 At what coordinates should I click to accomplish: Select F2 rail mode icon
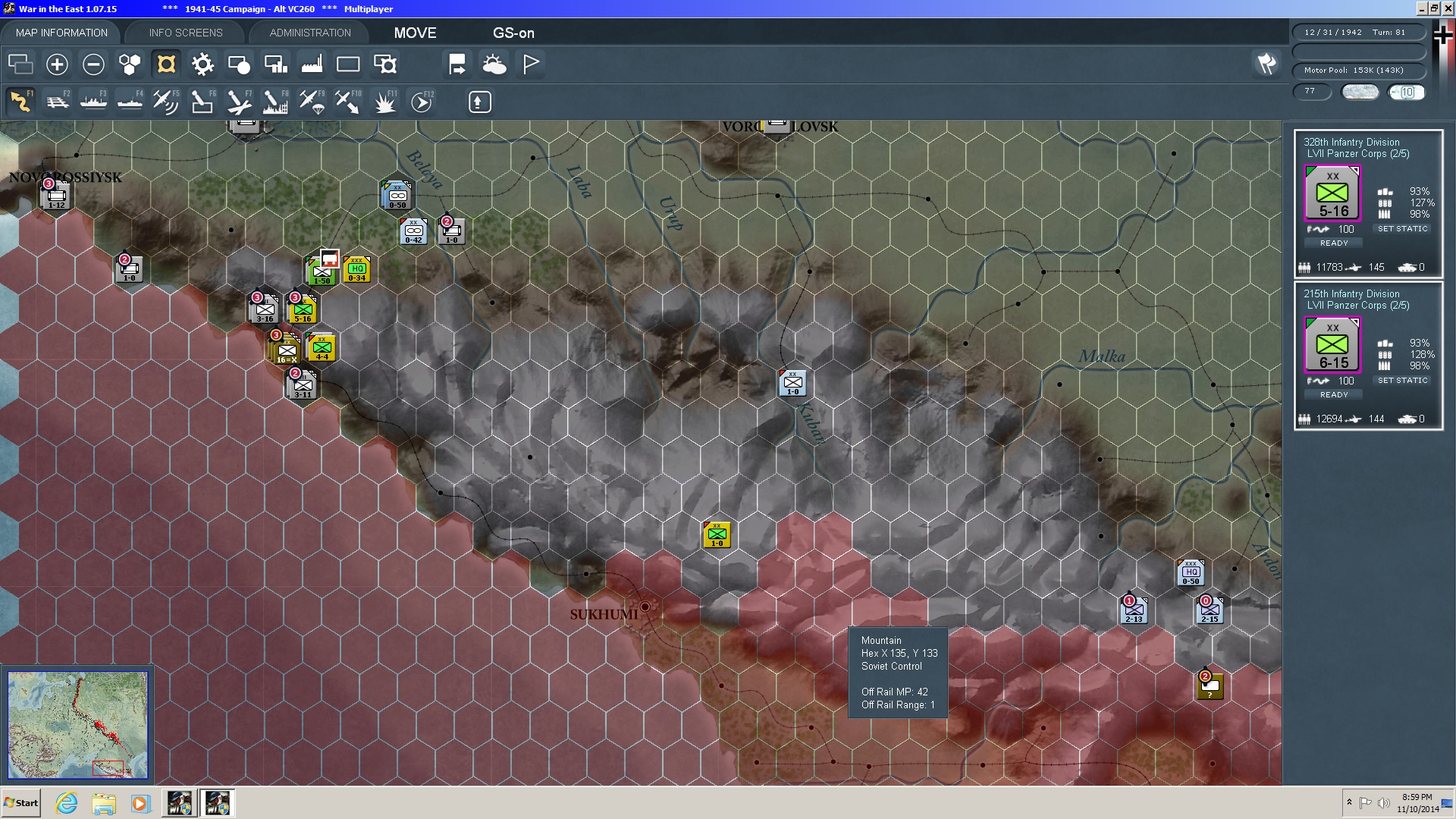point(57,102)
